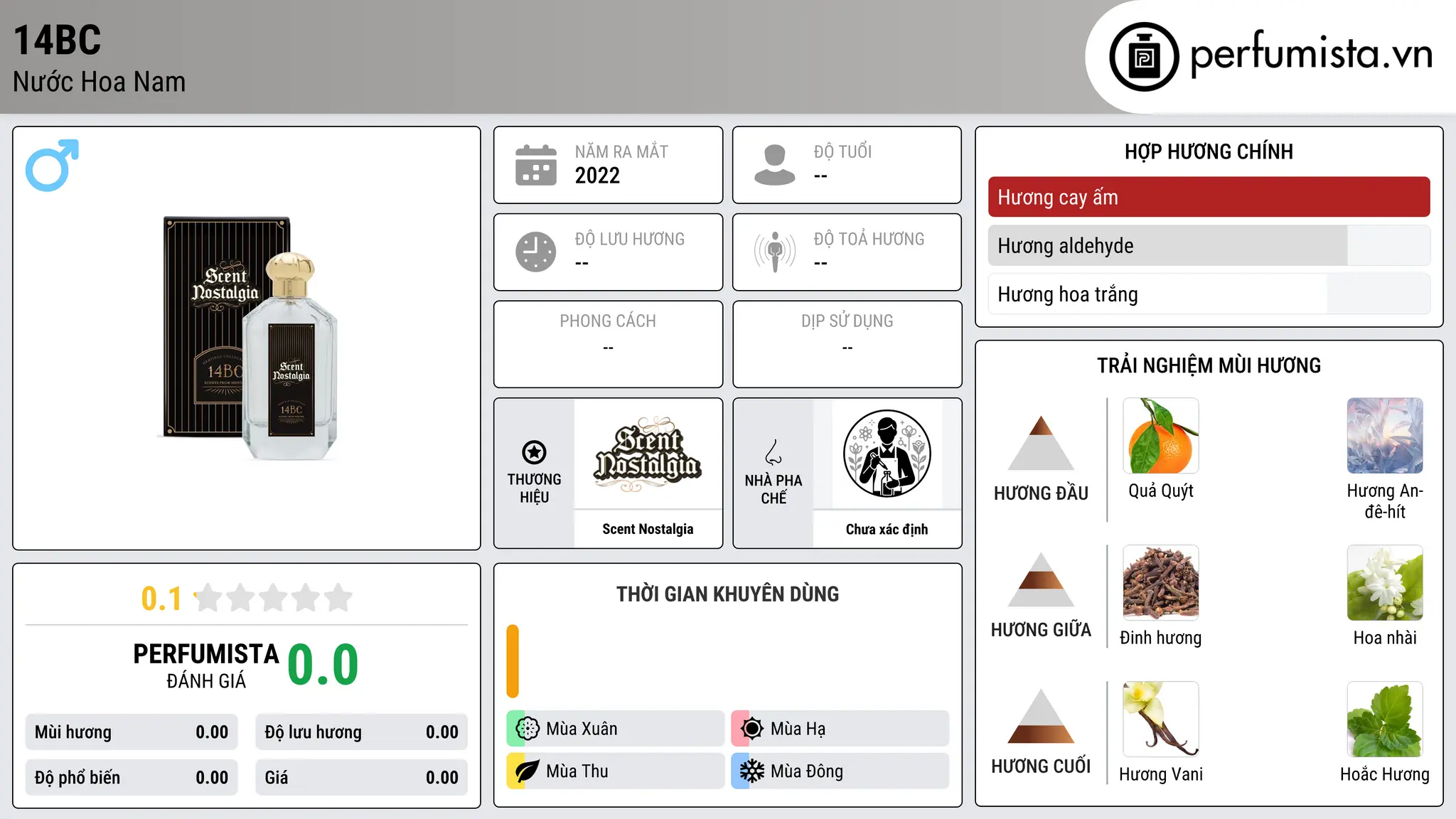
Task: Select the Đinh hương clove note image
Action: [x=1161, y=583]
